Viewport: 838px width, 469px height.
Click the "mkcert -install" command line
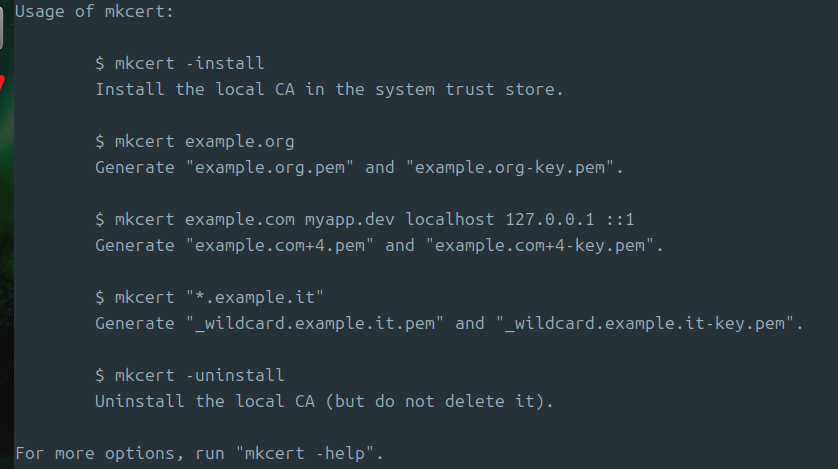tap(180, 63)
